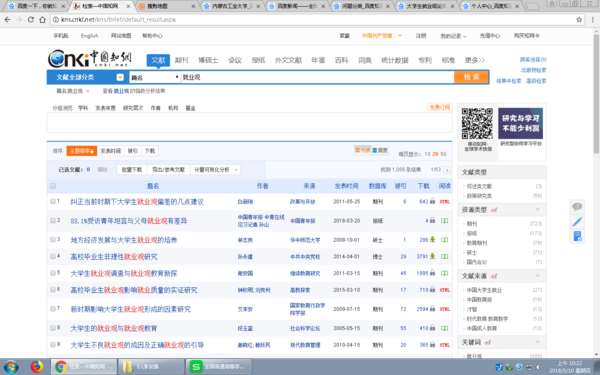Click the search keyword input field
This screenshot has height=375, width=600.
coord(317,77)
